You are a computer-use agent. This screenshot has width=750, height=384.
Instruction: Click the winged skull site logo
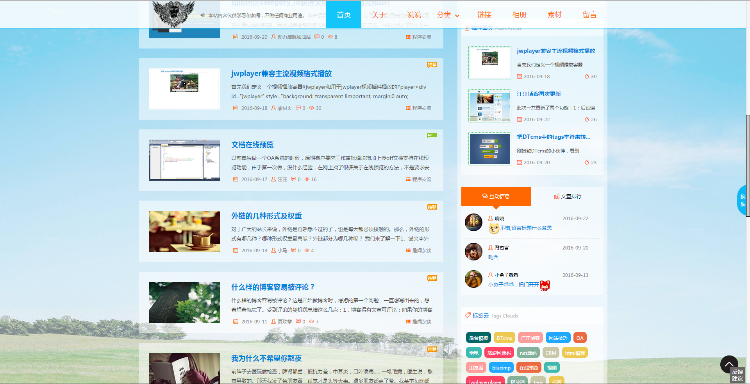[174, 13]
